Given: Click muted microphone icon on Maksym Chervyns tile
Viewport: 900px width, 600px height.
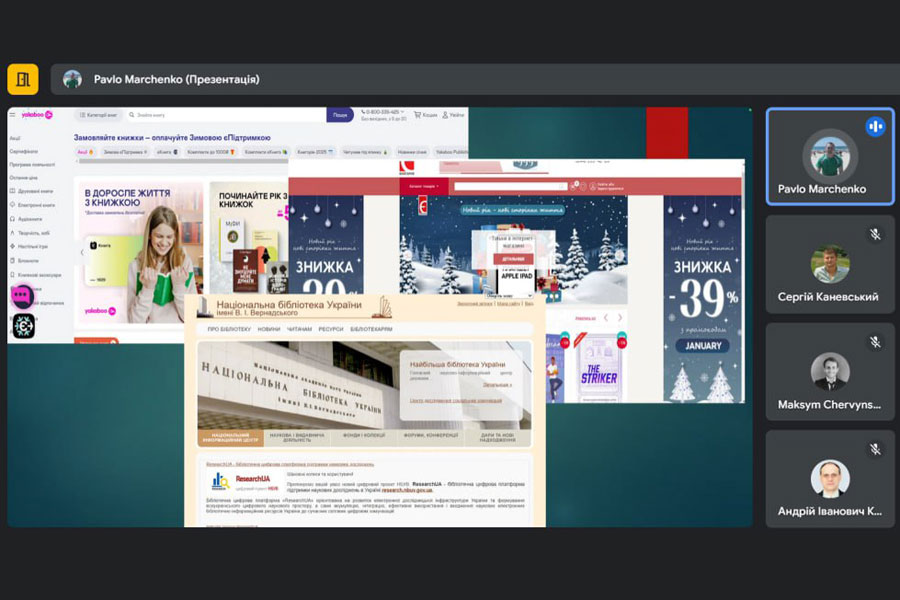Looking at the screenshot, I should 875,342.
